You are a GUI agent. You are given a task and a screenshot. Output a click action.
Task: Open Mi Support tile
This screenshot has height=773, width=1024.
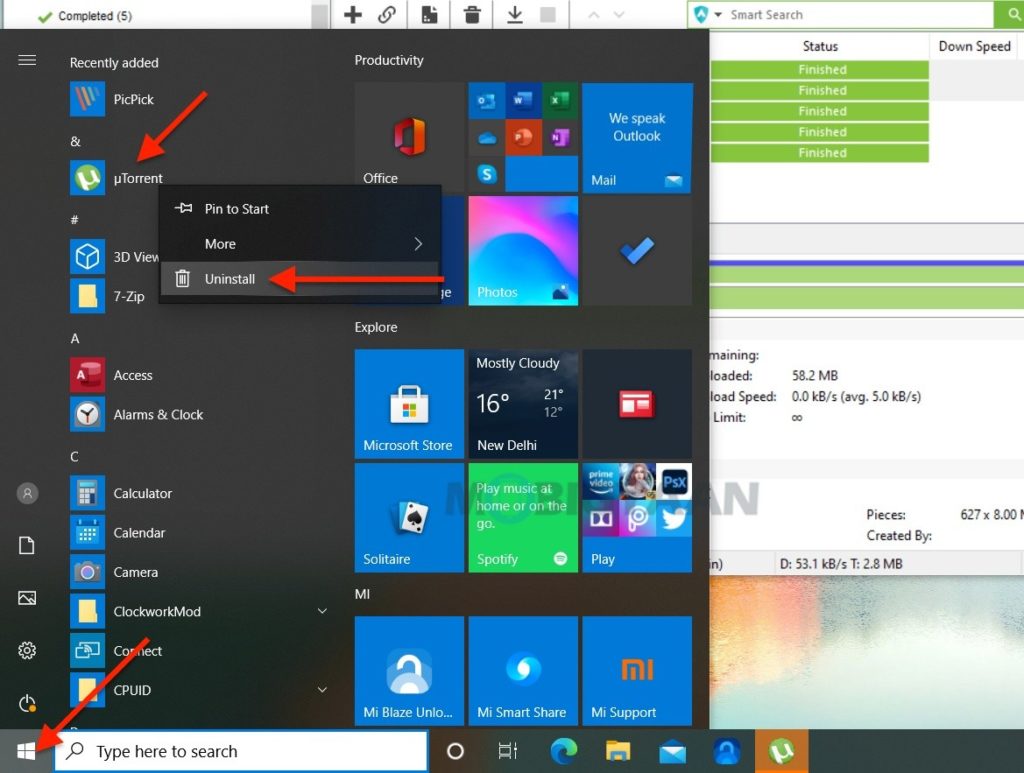[x=637, y=670]
